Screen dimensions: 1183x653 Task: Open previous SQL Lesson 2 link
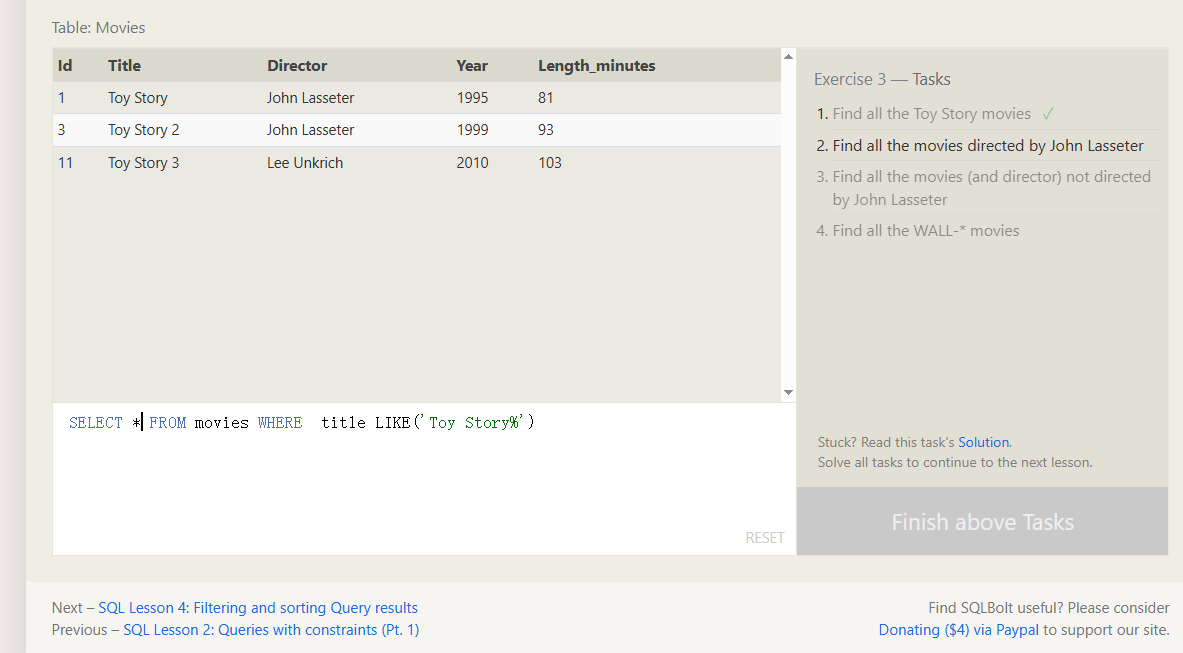[271, 630]
